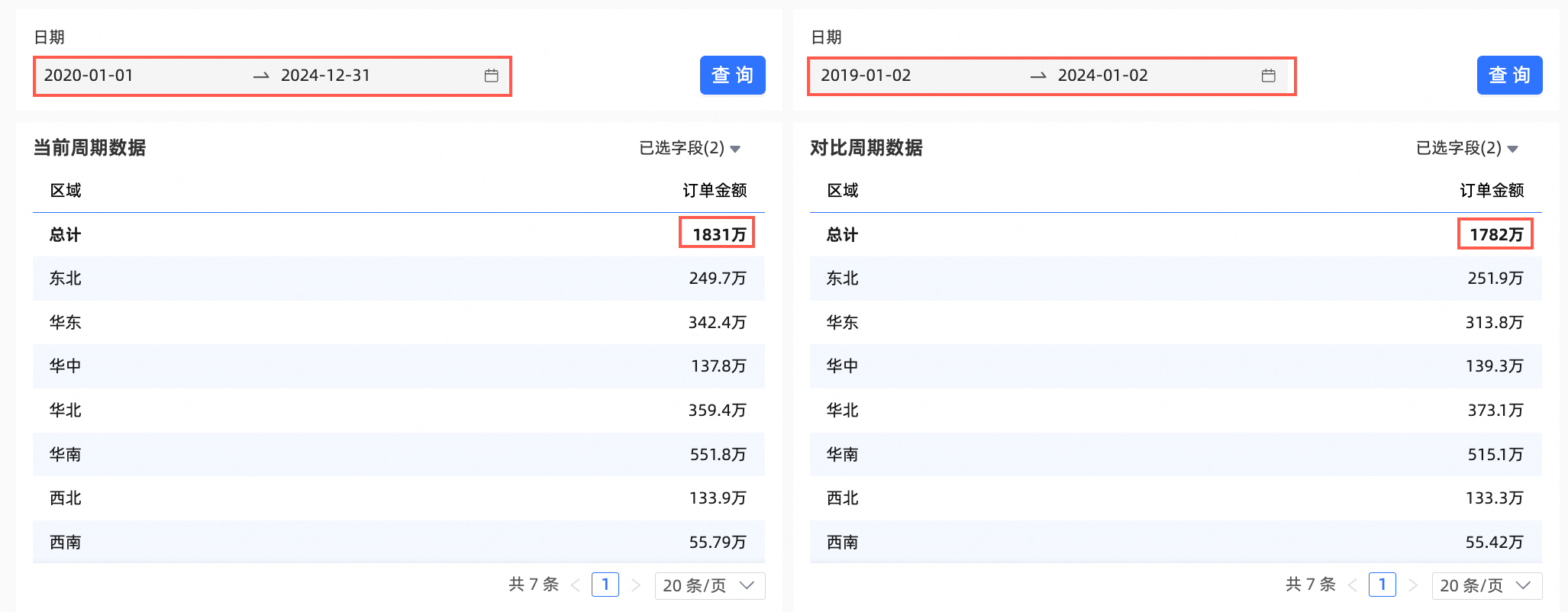
Task: Click 查询 button for the 2020-01-01 date range
Action: [733, 75]
